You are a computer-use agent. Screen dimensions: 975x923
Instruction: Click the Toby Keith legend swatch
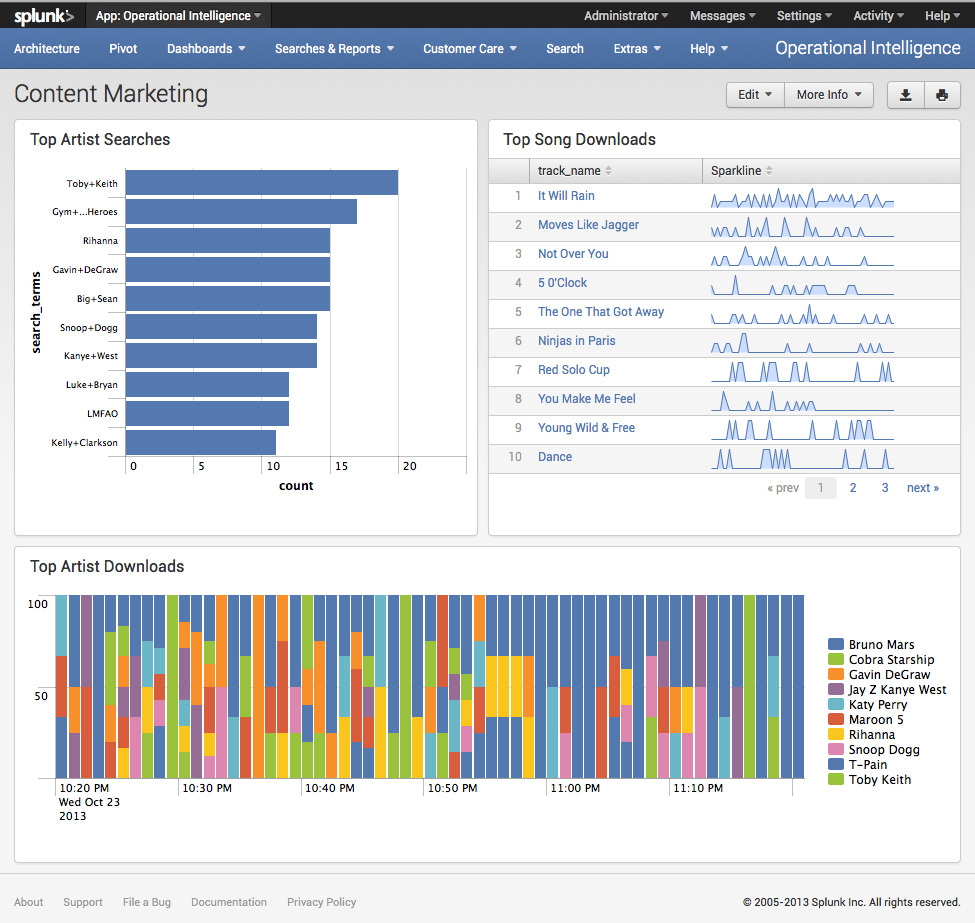pyautogui.click(x=836, y=779)
